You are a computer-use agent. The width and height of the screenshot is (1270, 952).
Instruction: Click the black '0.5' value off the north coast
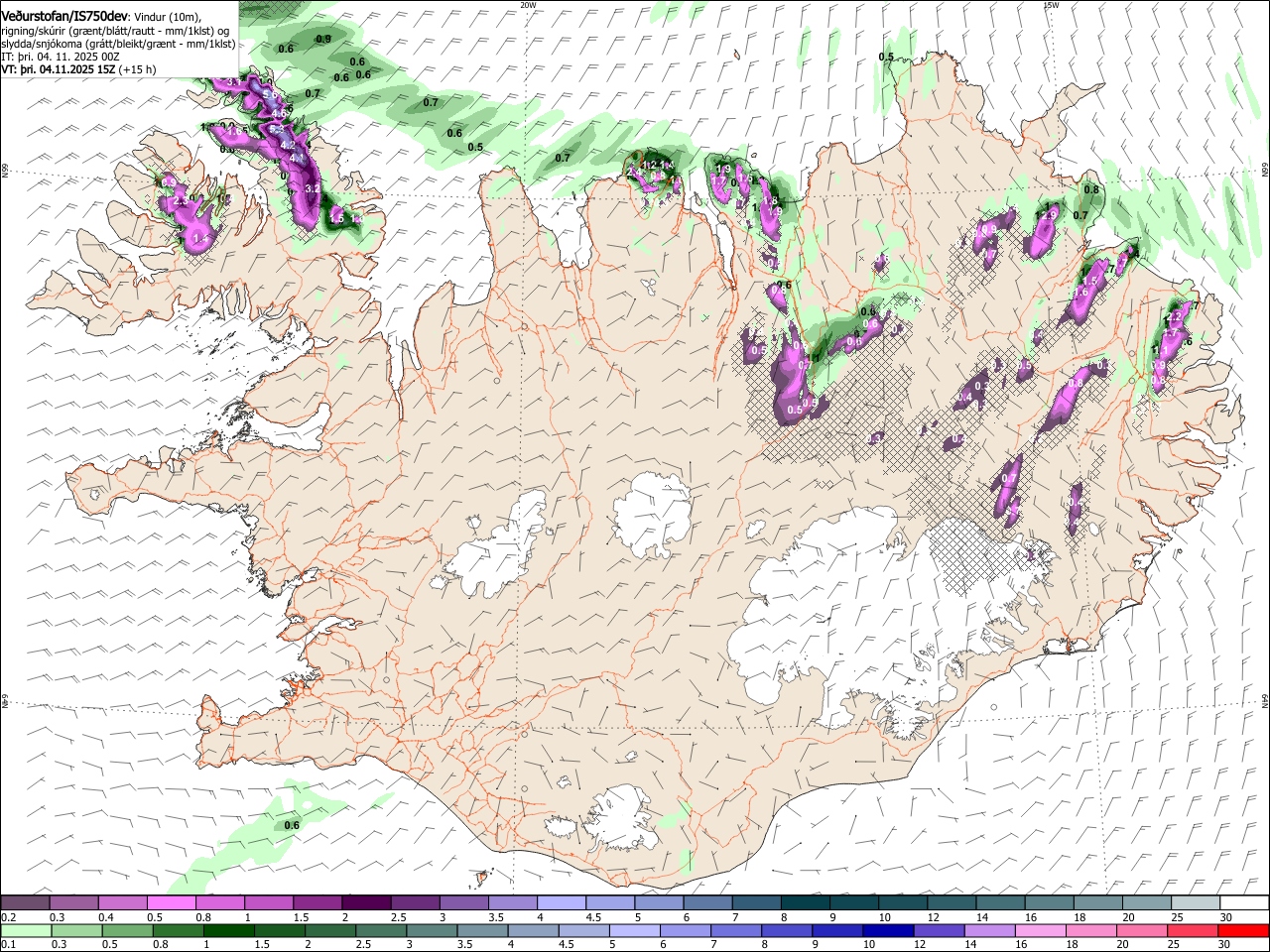(886, 57)
